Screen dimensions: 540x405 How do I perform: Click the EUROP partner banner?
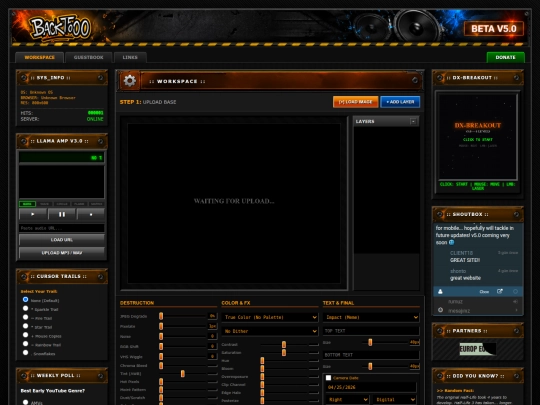pyautogui.click(x=478, y=349)
